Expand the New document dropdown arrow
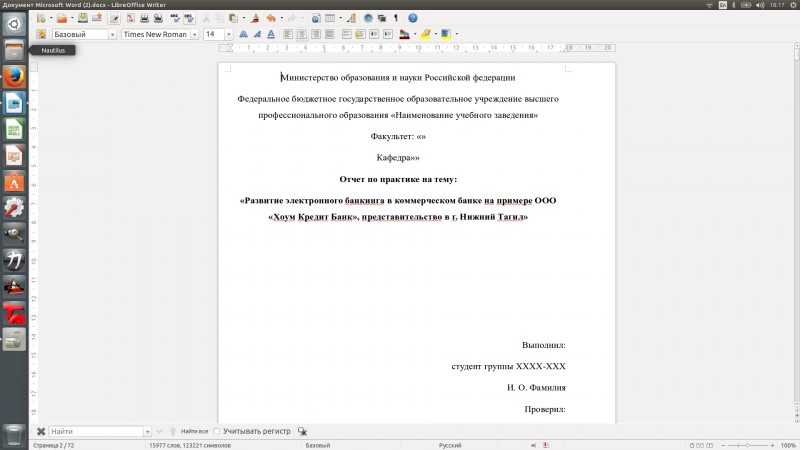This screenshot has height=450, width=800. [51, 18]
